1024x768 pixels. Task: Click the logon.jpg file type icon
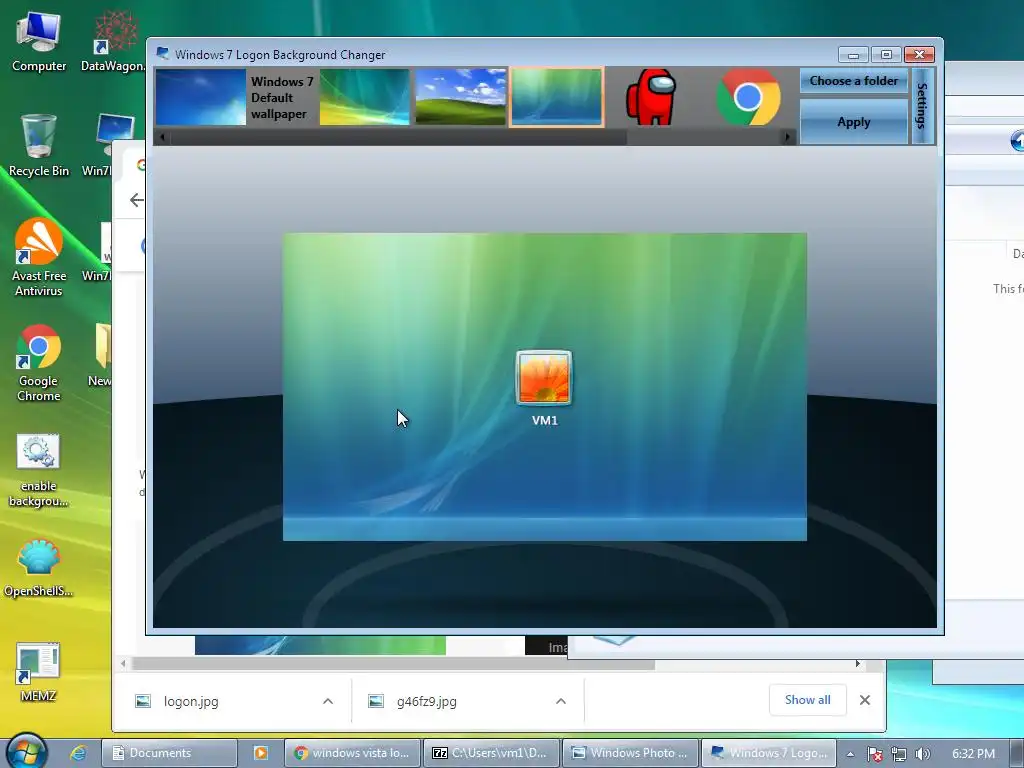pos(142,701)
